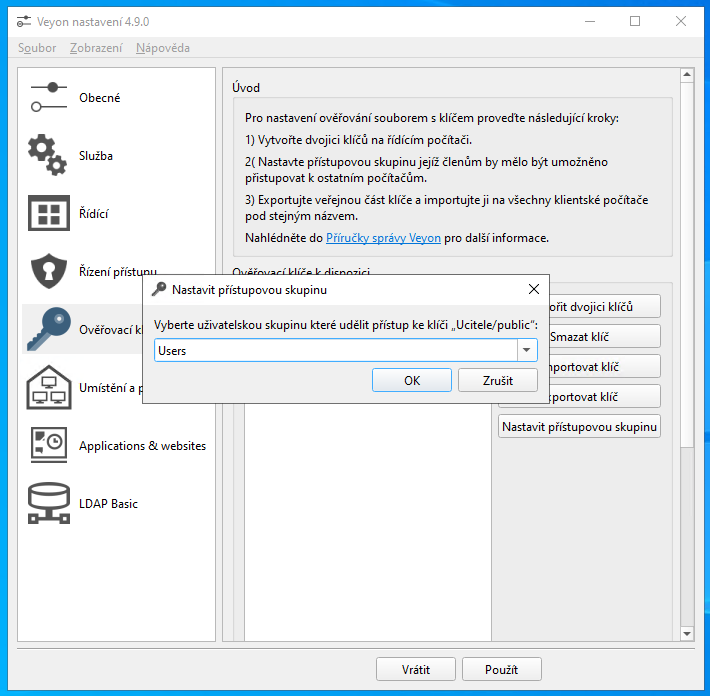Open the Řízení přístupu shield icon

tap(48, 271)
